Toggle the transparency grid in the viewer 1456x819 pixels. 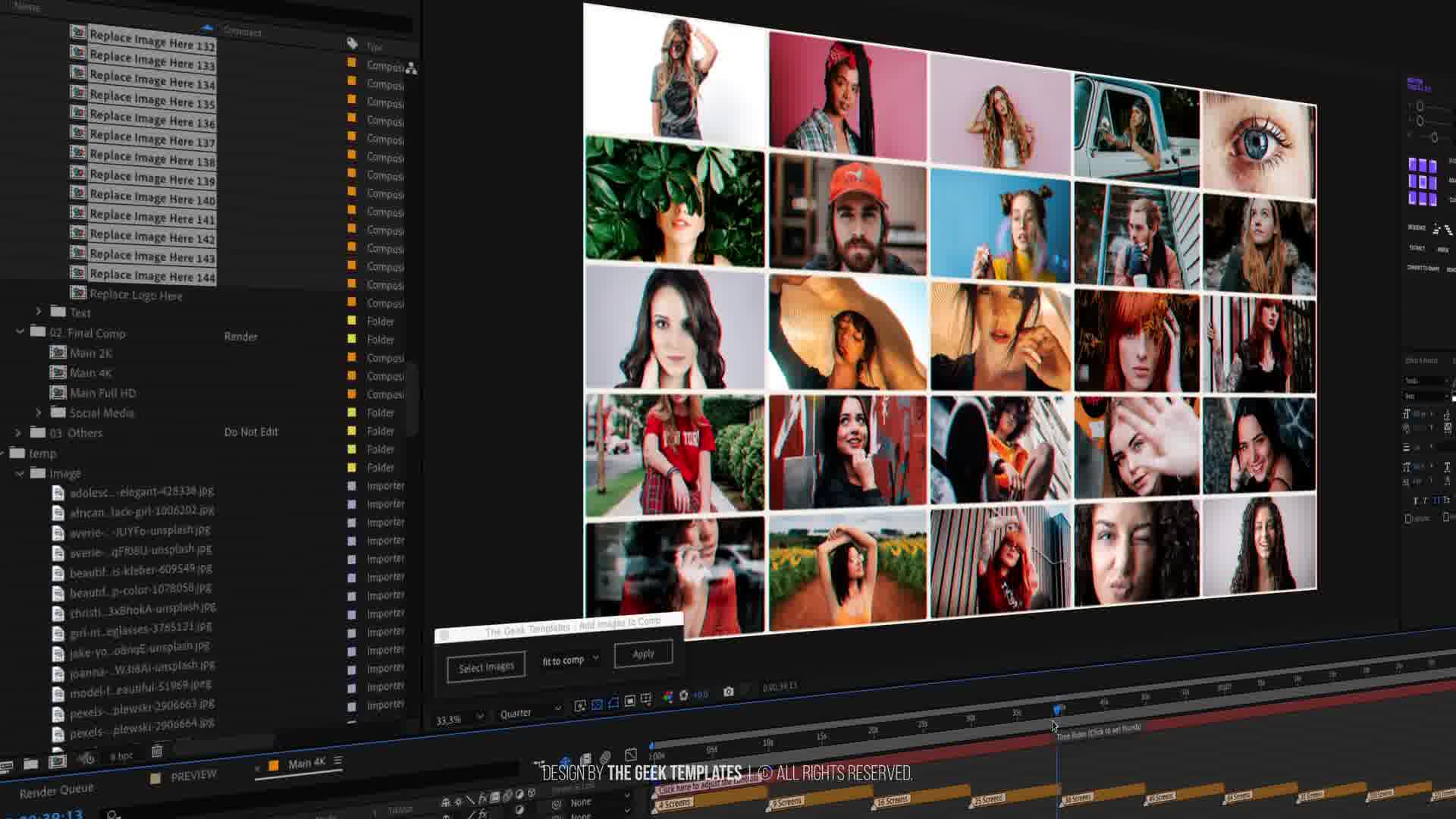tap(597, 704)
